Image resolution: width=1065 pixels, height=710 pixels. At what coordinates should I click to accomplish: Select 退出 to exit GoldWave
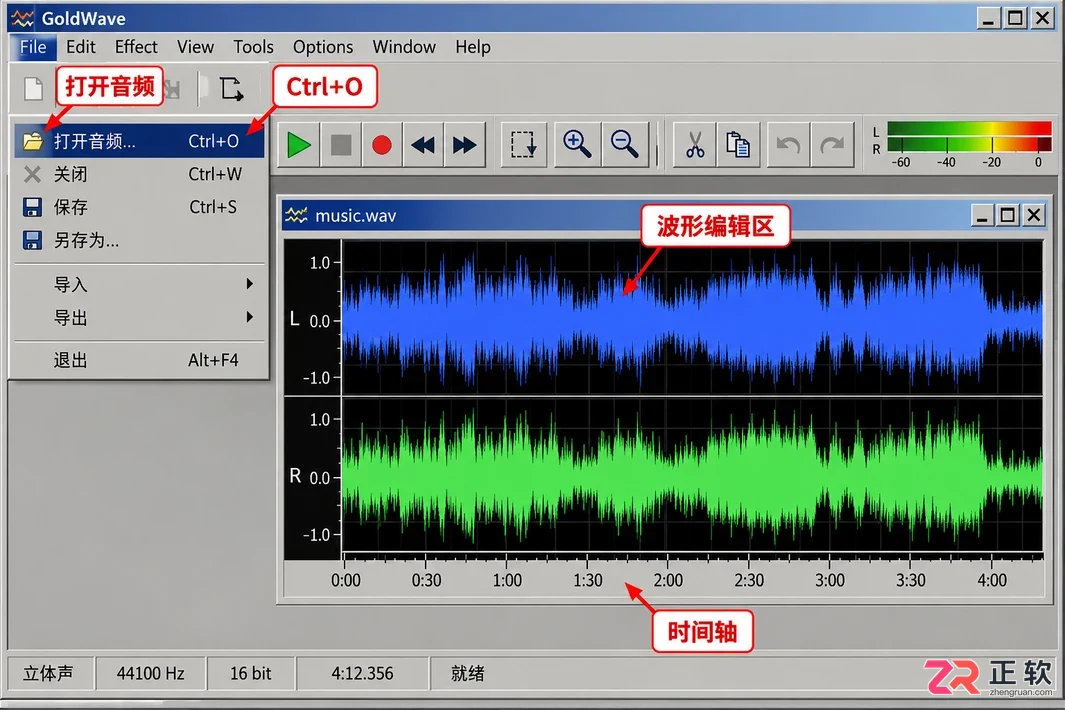pyautogui.click(x=139, y=360)
